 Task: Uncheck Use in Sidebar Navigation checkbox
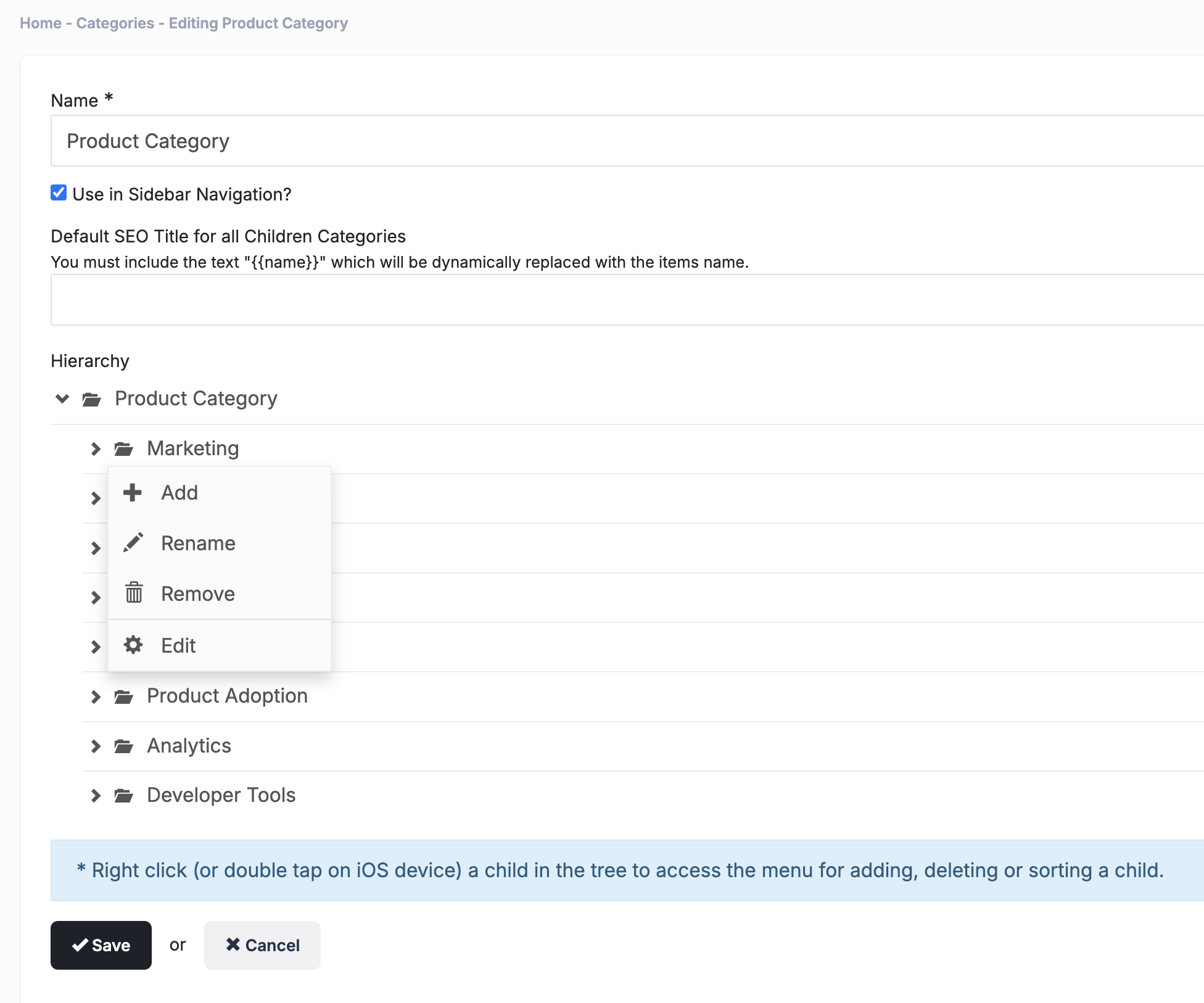pyautogui.click(x=59, y=192)
